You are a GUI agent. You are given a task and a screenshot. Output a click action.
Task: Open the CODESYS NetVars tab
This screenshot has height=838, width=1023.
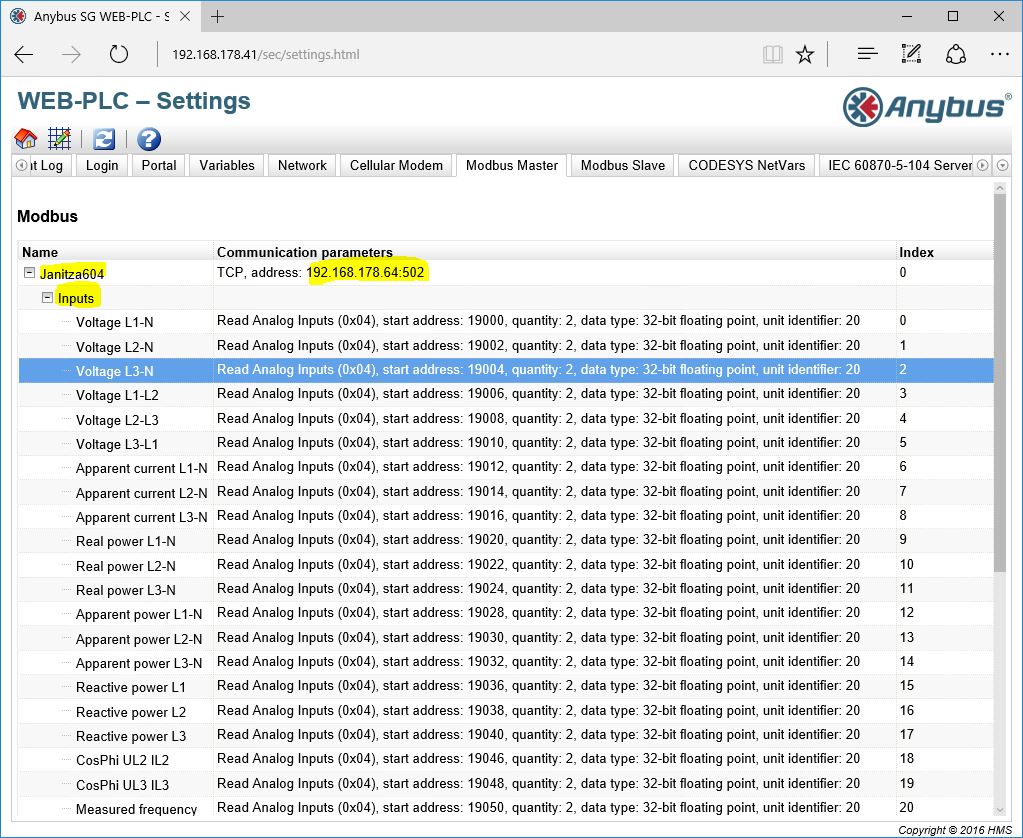(747, 166)
